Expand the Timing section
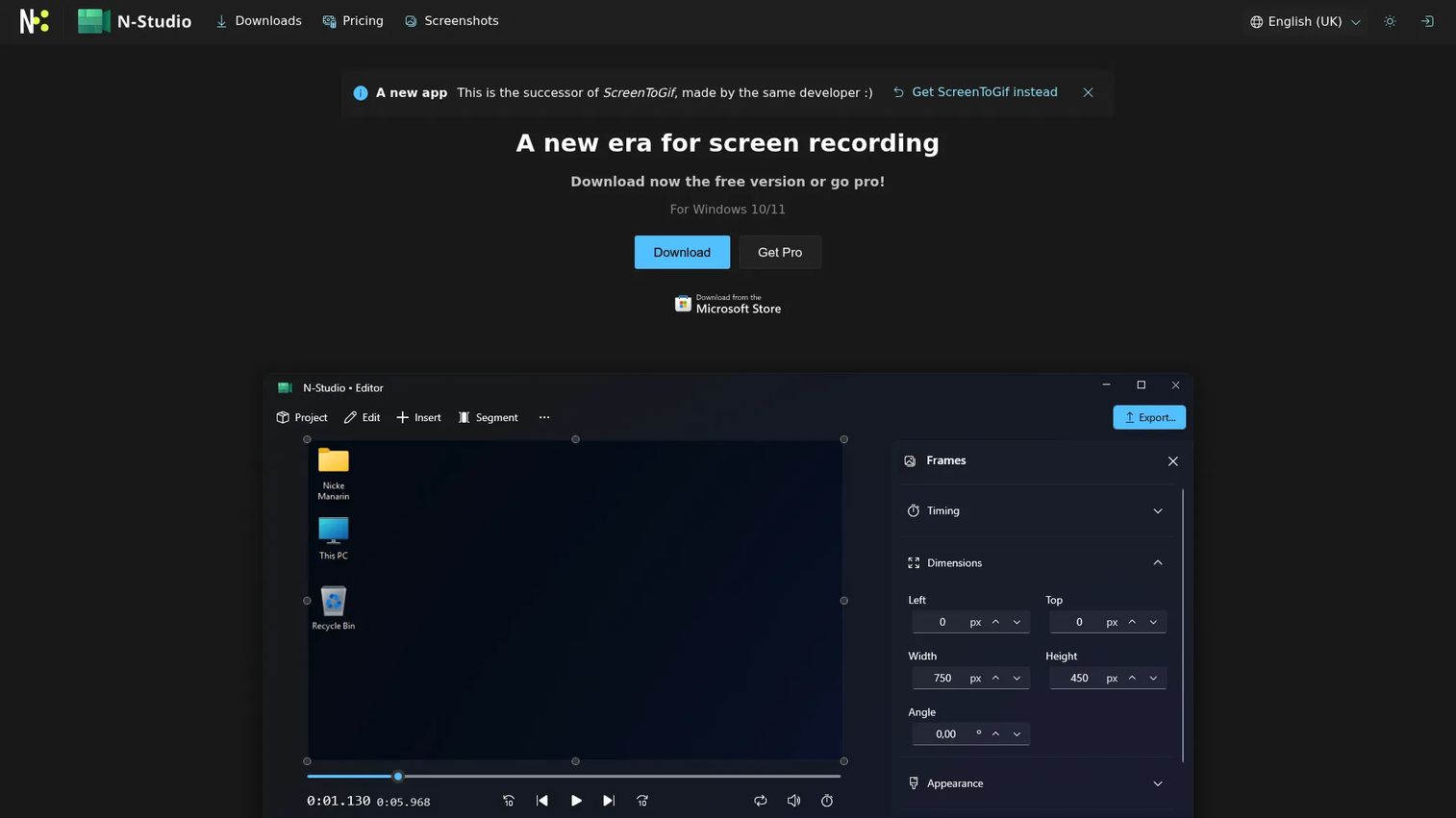 point(1036,510)
